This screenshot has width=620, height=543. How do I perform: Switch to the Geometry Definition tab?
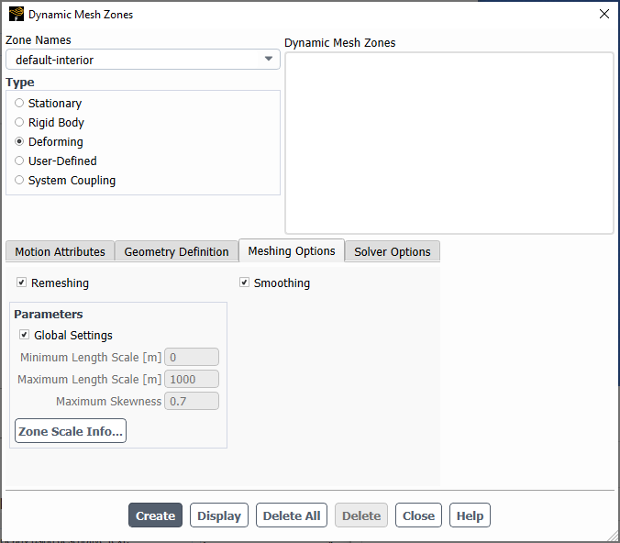pyautogui.click(x=176, y=252)
